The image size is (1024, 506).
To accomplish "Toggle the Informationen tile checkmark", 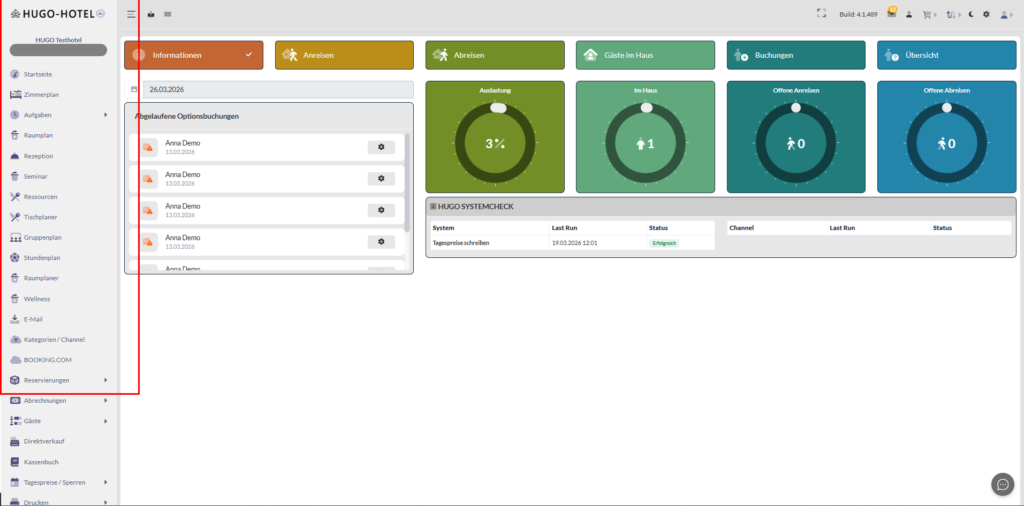I will (249, 55).
